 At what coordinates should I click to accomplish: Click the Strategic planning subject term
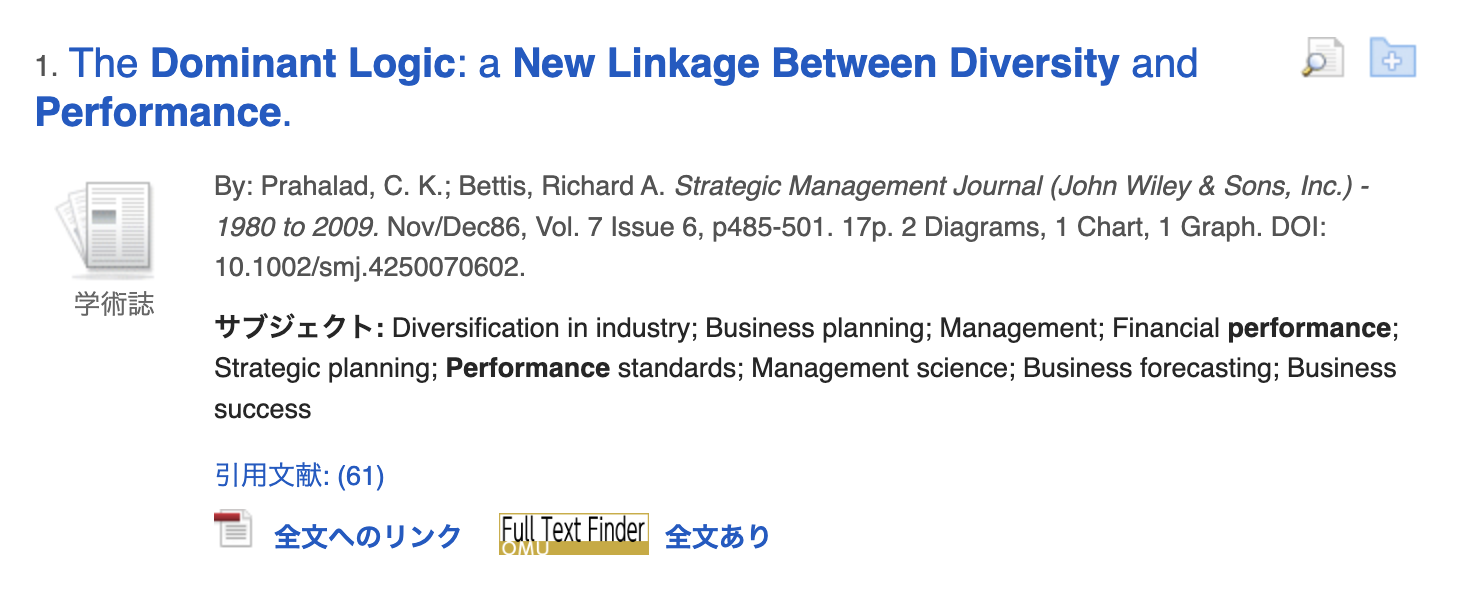323,368
